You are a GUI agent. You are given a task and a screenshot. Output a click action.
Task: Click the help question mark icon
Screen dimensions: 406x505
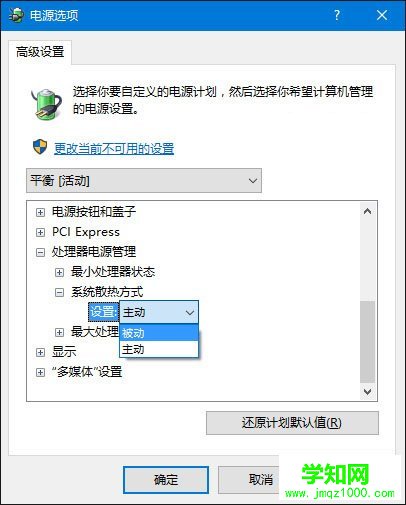(x=337, y=15)
